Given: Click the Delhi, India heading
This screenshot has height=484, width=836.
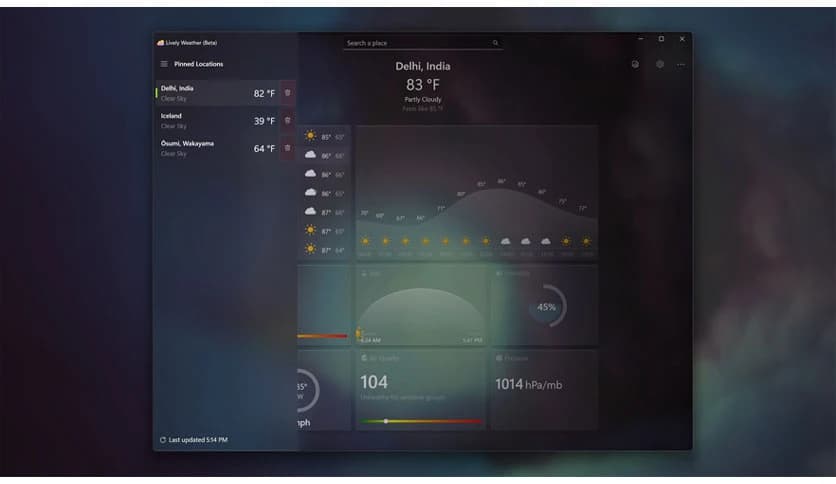Looking at the screenshot, I should coord(423,66).
